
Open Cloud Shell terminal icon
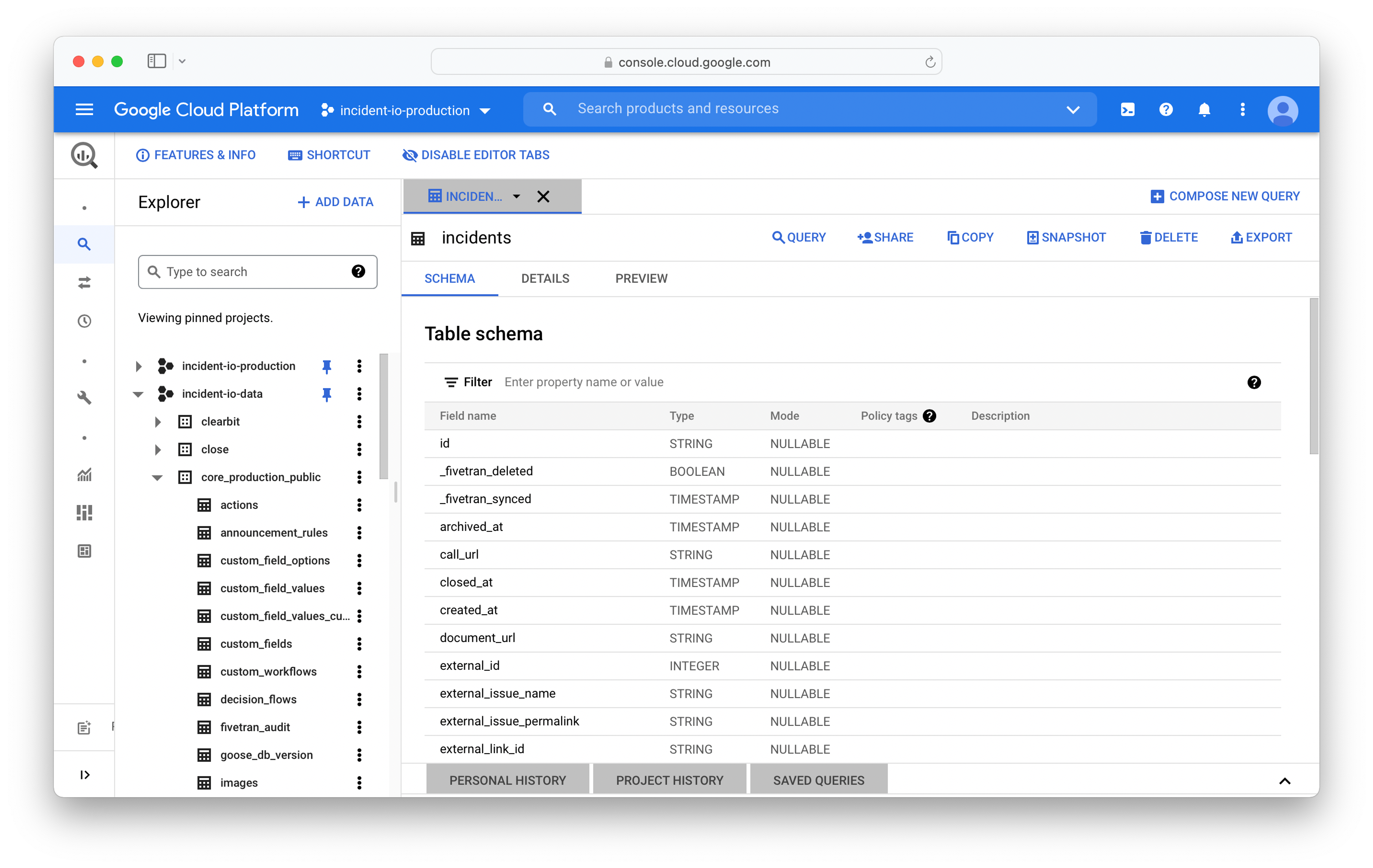1127,109
